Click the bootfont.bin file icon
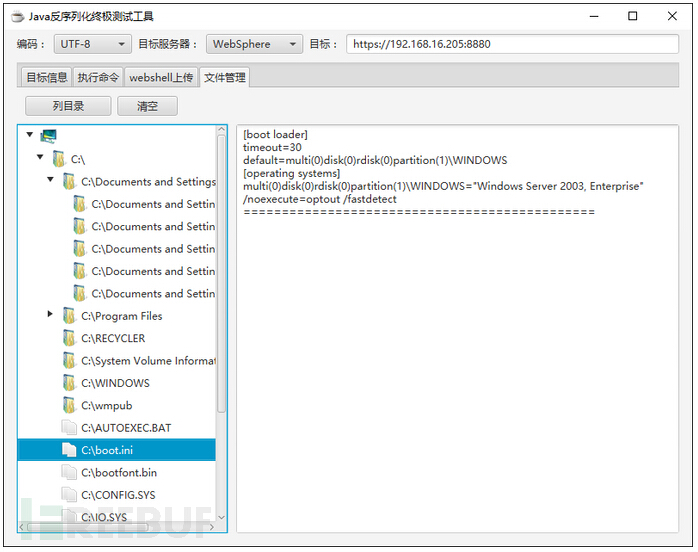The width and height of the screenshot is (698, 552). (x=69, y=472)
